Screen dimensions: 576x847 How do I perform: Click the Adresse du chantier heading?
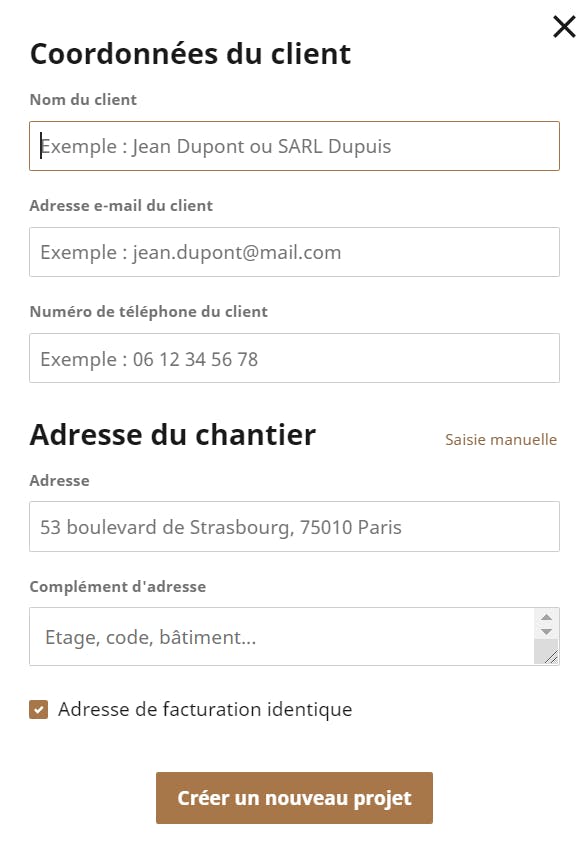172,434
